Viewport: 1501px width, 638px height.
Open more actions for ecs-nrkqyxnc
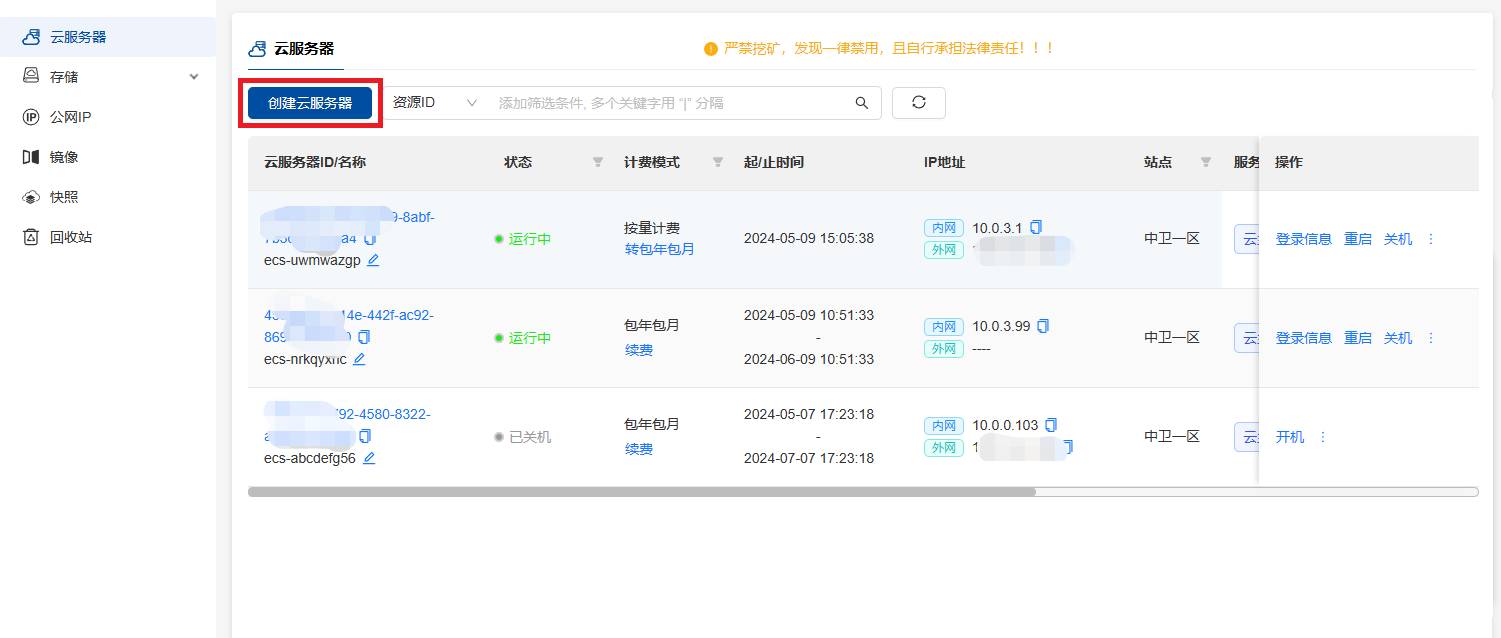[x=1431, y=339]
